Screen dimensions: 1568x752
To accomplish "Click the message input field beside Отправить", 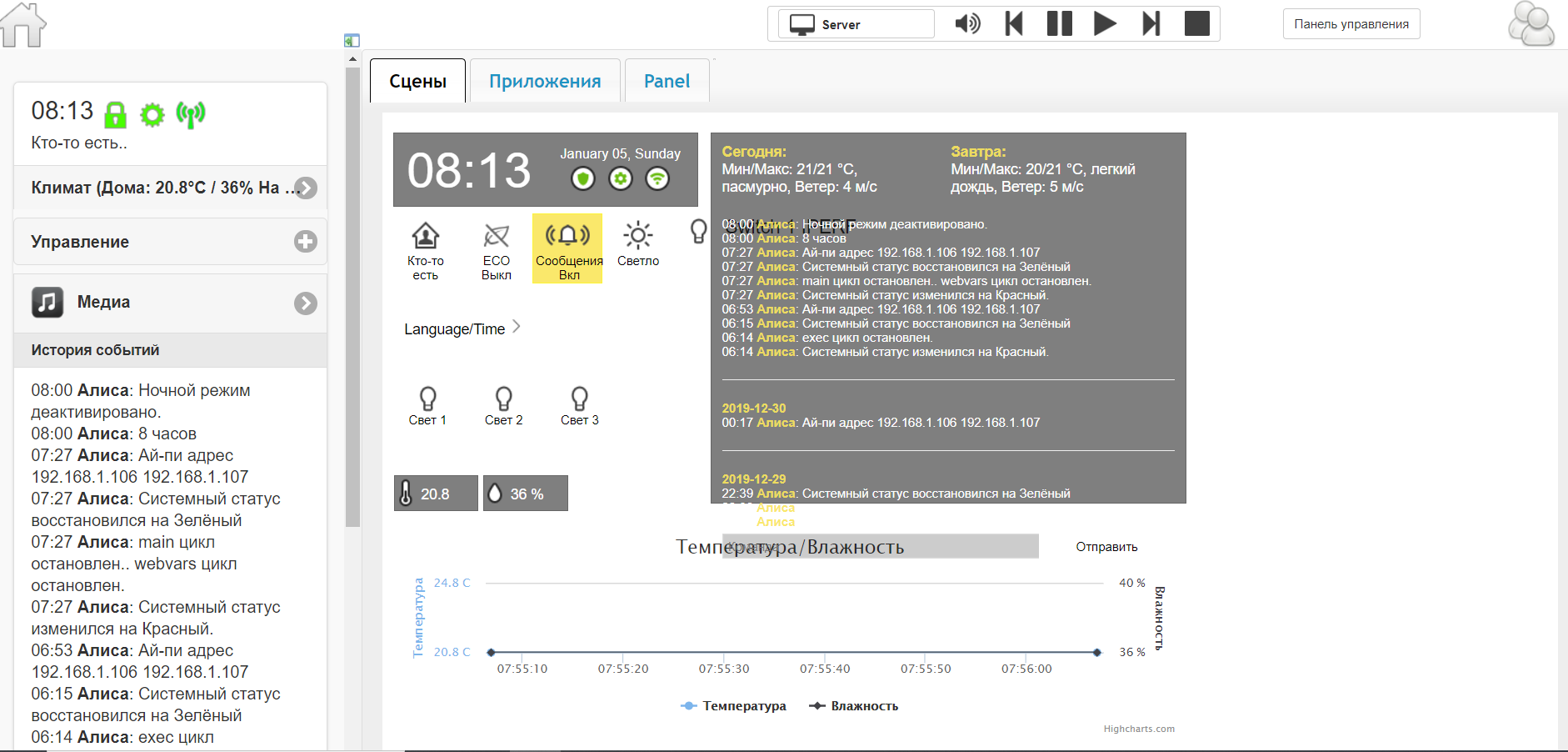I will [x=879, y=546].
